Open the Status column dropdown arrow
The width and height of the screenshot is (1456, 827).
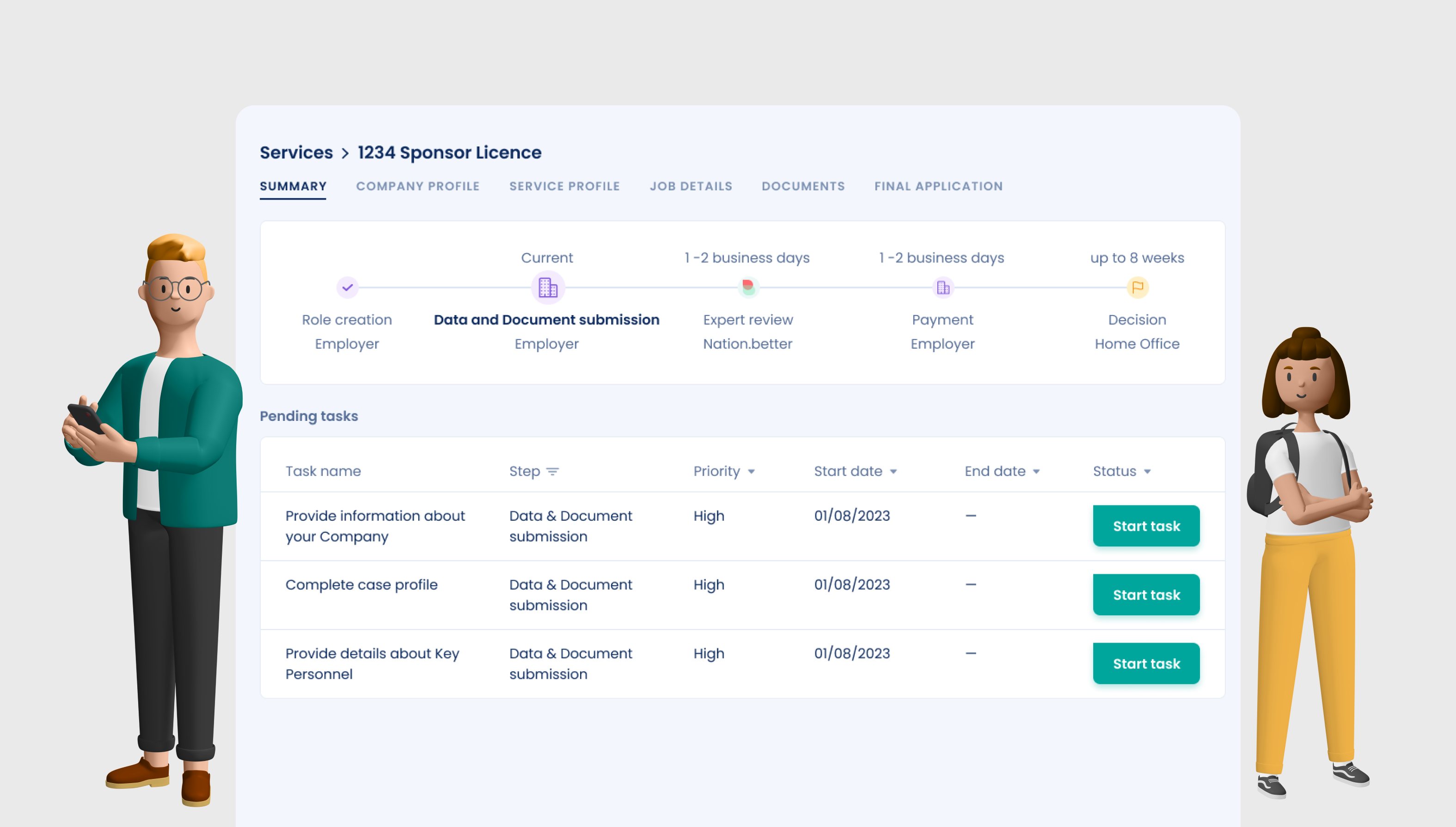click(x=1146, y=471)
